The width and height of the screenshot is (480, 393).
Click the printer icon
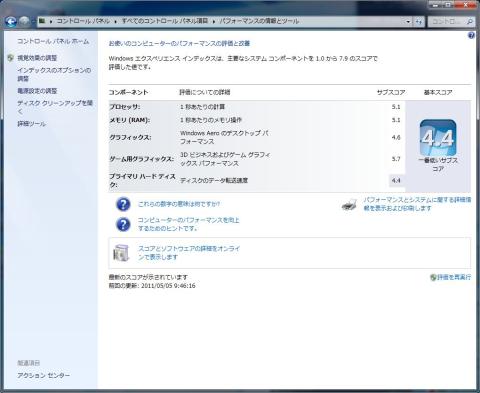[x=349, y=204]
